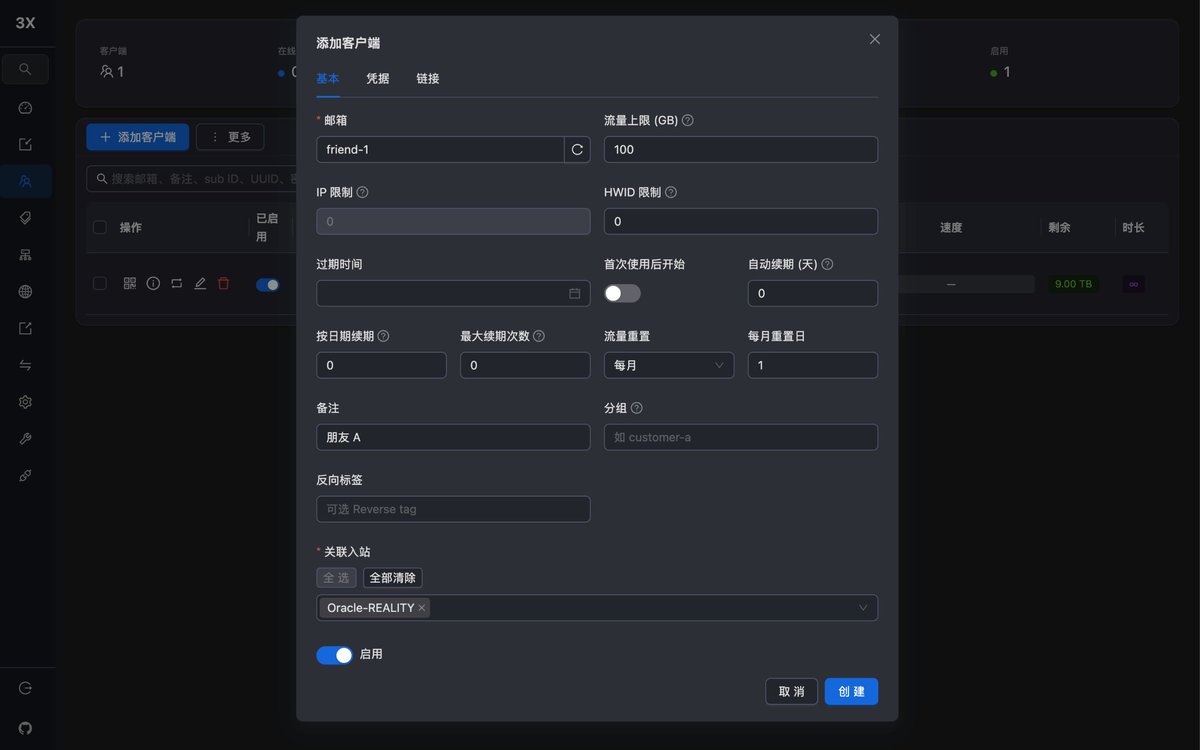Check the client row checkbox
Viewport: 1200px width, 750px height.
(x=100, y=284)
